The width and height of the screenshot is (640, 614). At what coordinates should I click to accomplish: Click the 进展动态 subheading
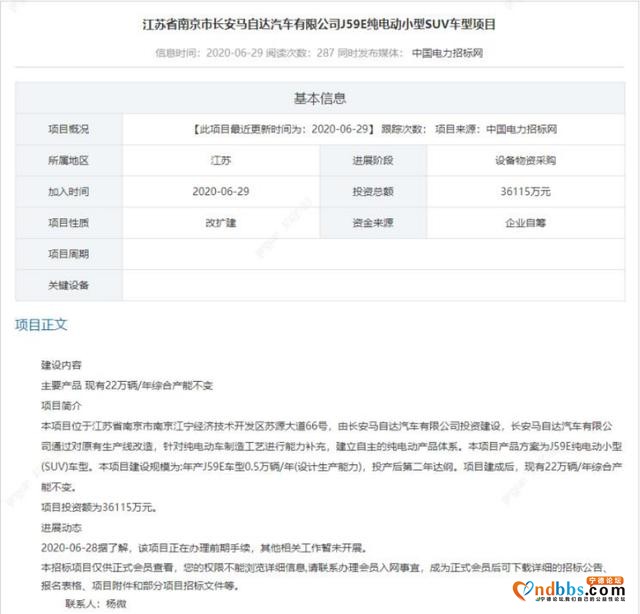(x=61, y=528)
